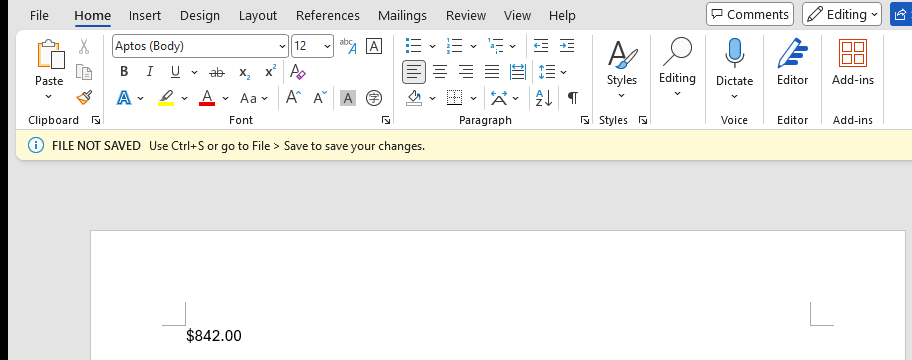The height and width of the screenshot is (360, 912).
Task: Click the $842.00 text in document
Action: (213, 336)
